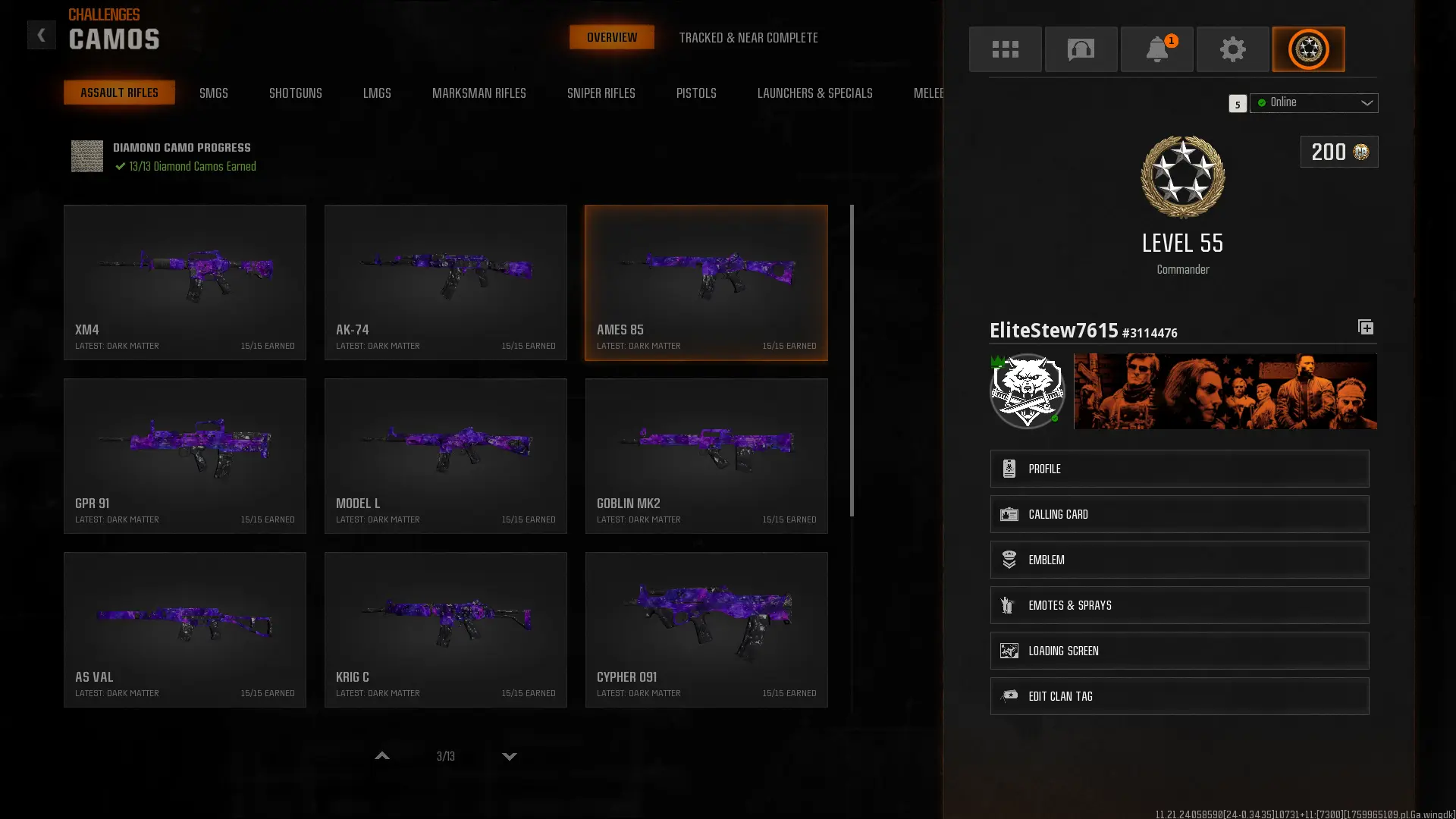Switch to the SMGs tab
The image size is (1456, 819).
tap(213, 93)
